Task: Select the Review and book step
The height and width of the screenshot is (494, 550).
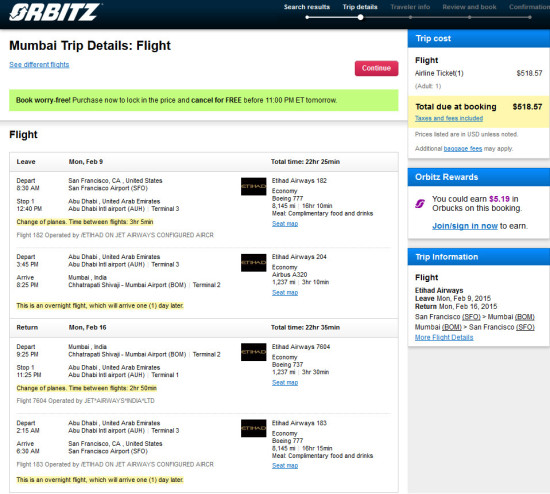Action: (469, 7)
